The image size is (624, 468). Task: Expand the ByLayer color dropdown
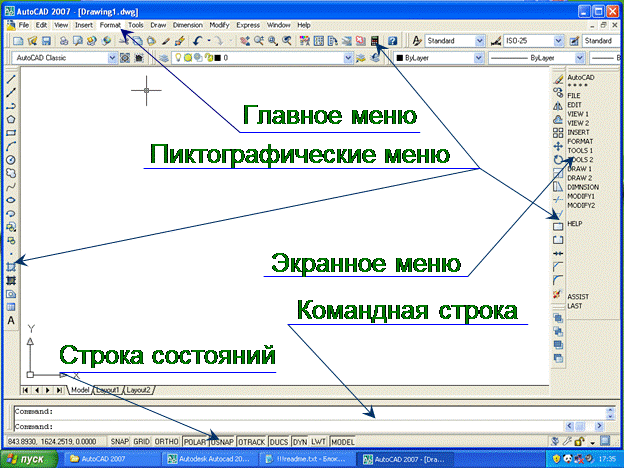[478, 58]
